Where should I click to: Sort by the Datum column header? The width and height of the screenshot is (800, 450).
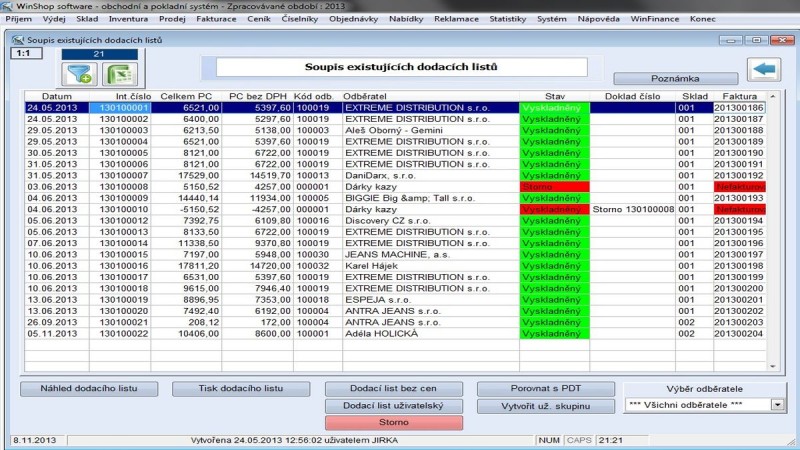pos(56,96)
